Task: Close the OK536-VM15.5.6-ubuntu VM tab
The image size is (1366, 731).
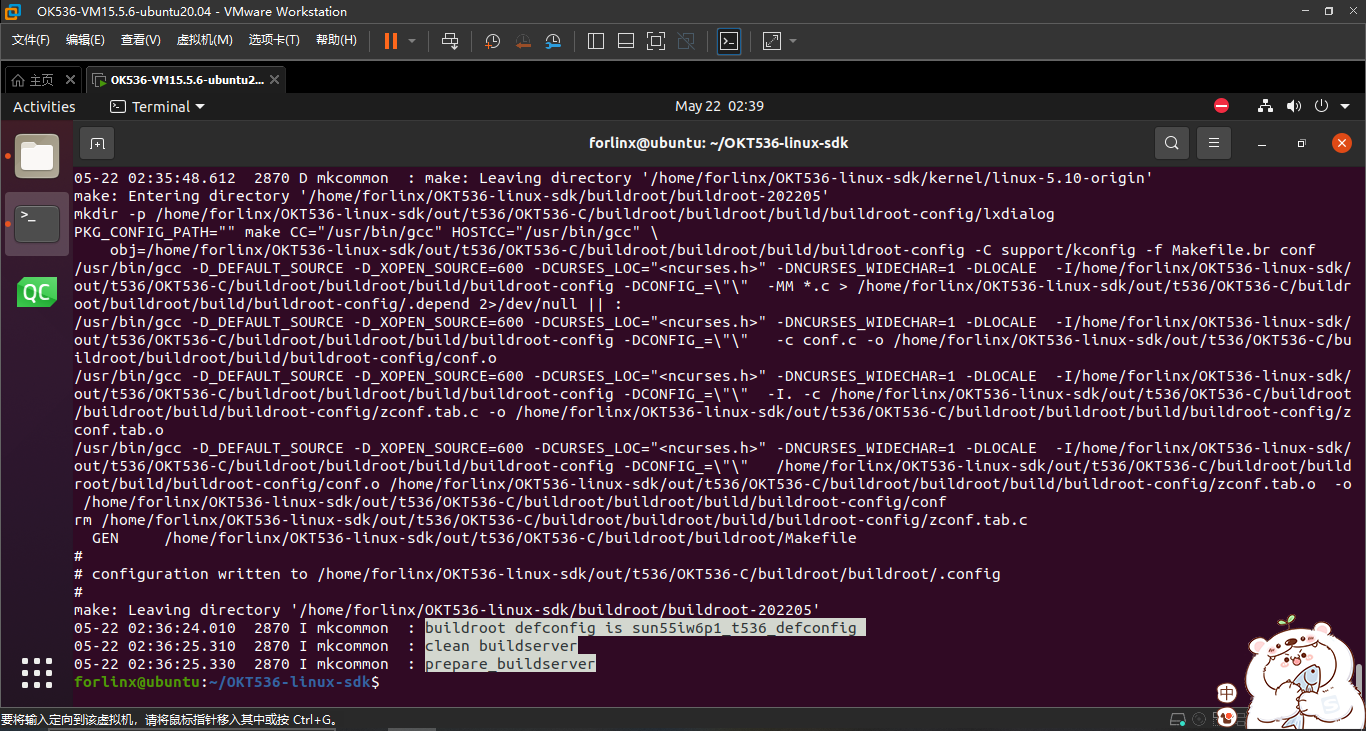Action: 276,80
